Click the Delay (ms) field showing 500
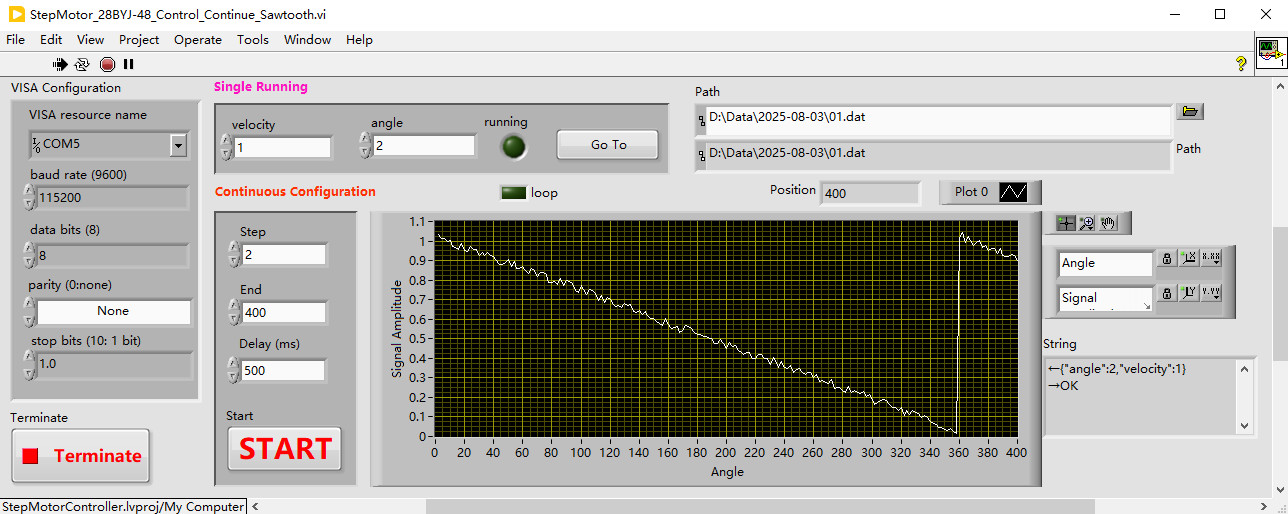The image size is (1288, 514). (x=283, y=371)
